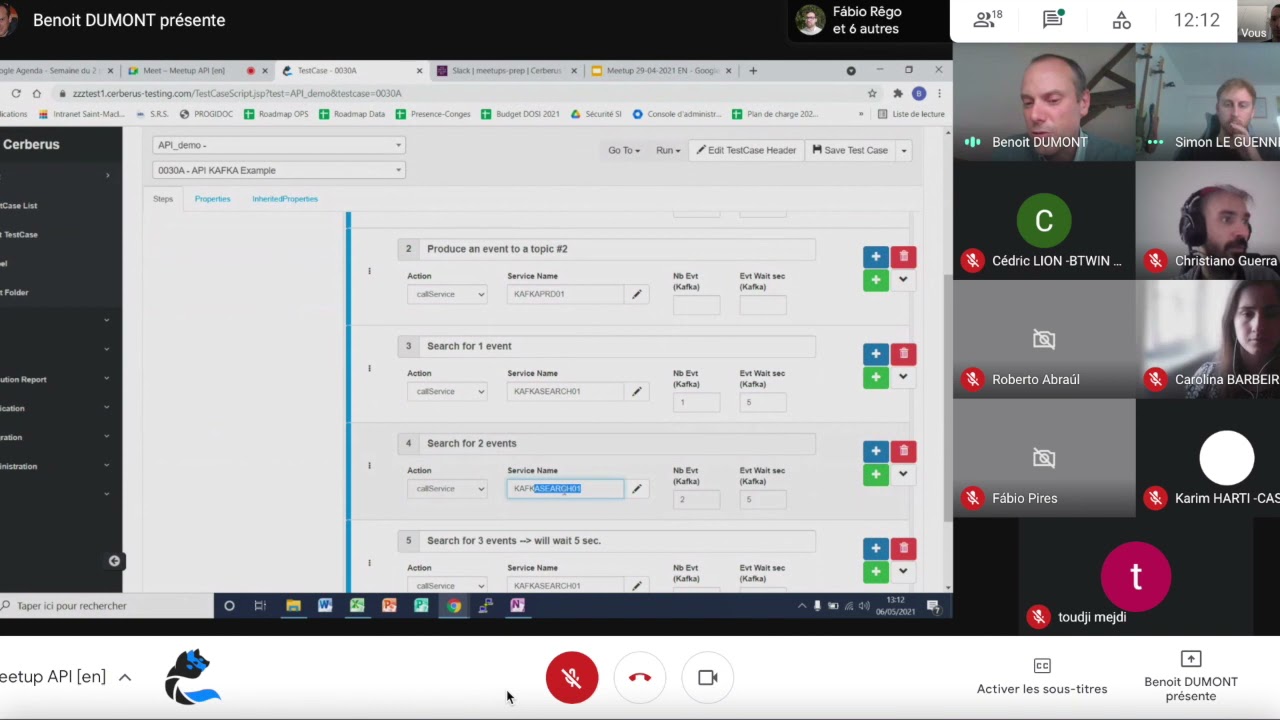Unmute your microphone in the Meet call
Screen dimensions: 1280x720
click(x=572, y=677)
